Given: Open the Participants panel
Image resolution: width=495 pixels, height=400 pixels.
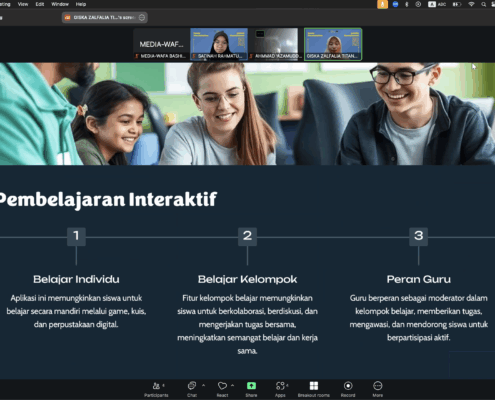Looking at the screenshot, I should [156, 389].
